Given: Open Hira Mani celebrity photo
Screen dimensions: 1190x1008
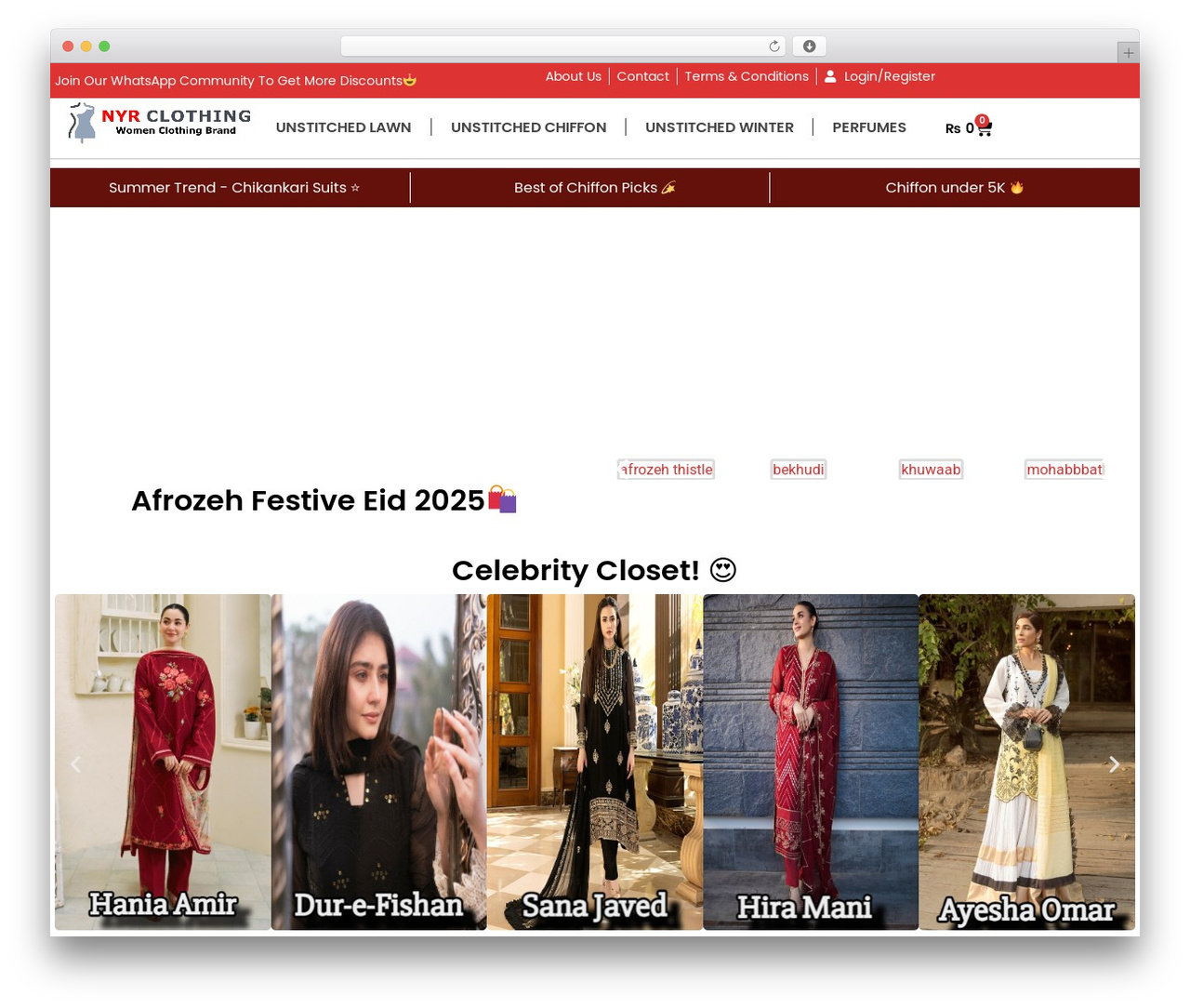Looking at the screenshot, I should [x=811, y=762].
